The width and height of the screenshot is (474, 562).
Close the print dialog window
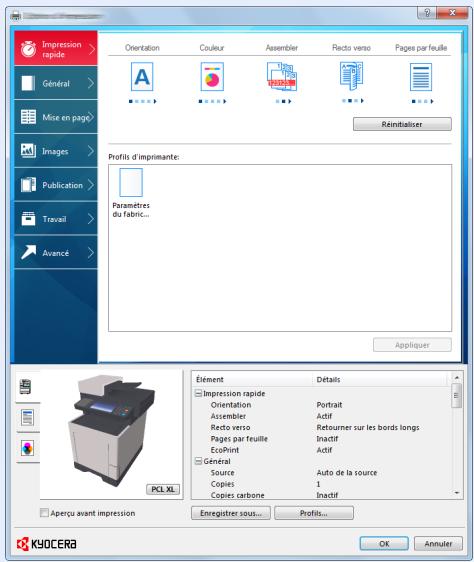452,13
